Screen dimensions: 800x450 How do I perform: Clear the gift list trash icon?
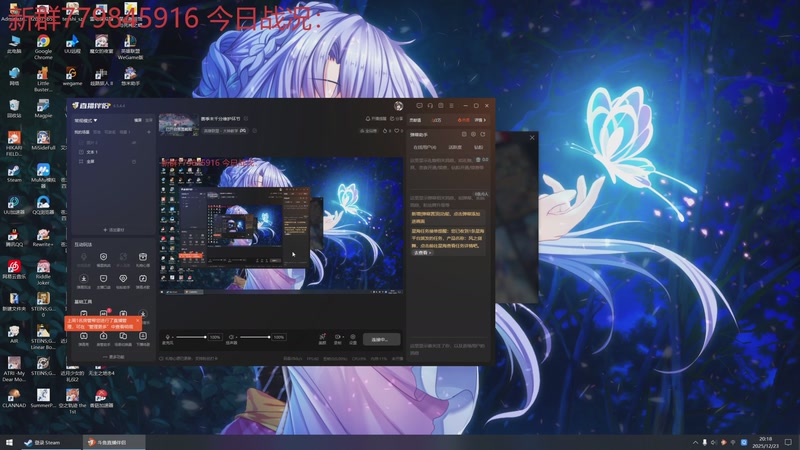[x=478, y=160]
